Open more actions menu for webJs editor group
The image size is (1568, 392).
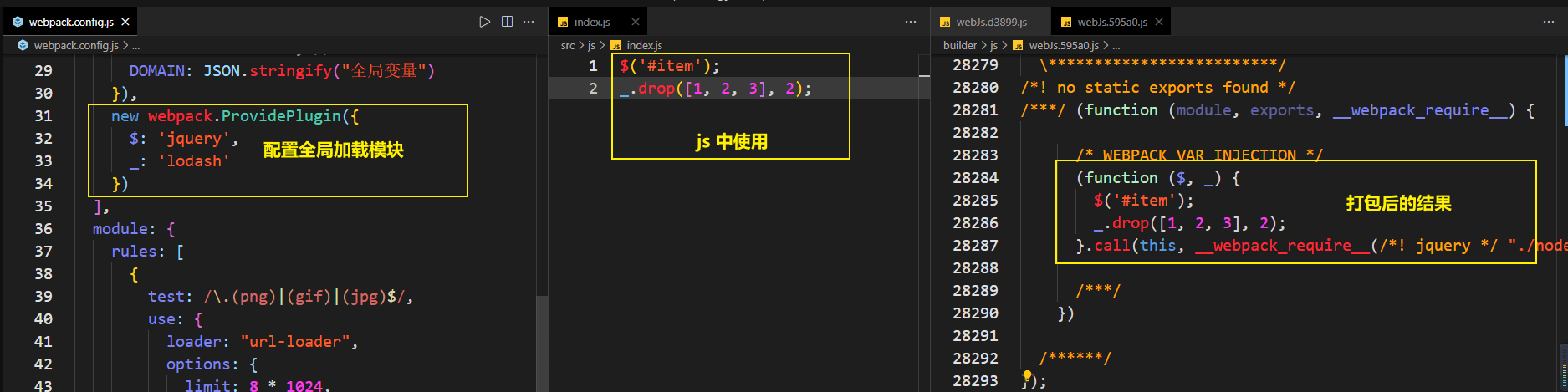1549,22
